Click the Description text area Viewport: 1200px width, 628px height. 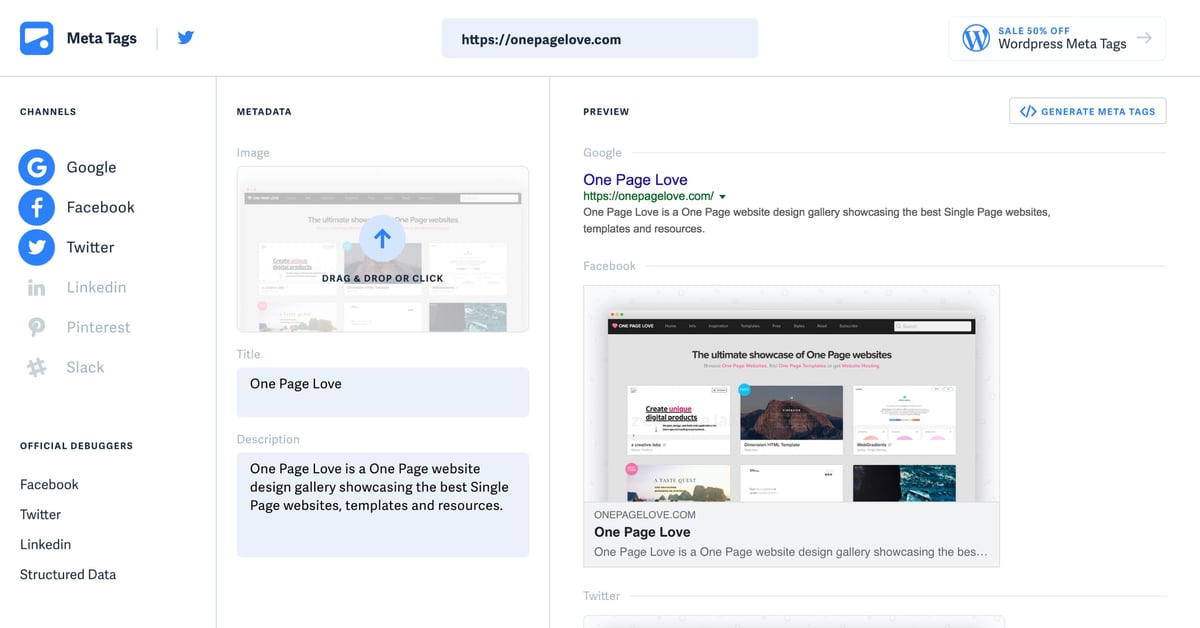[383, 505]
